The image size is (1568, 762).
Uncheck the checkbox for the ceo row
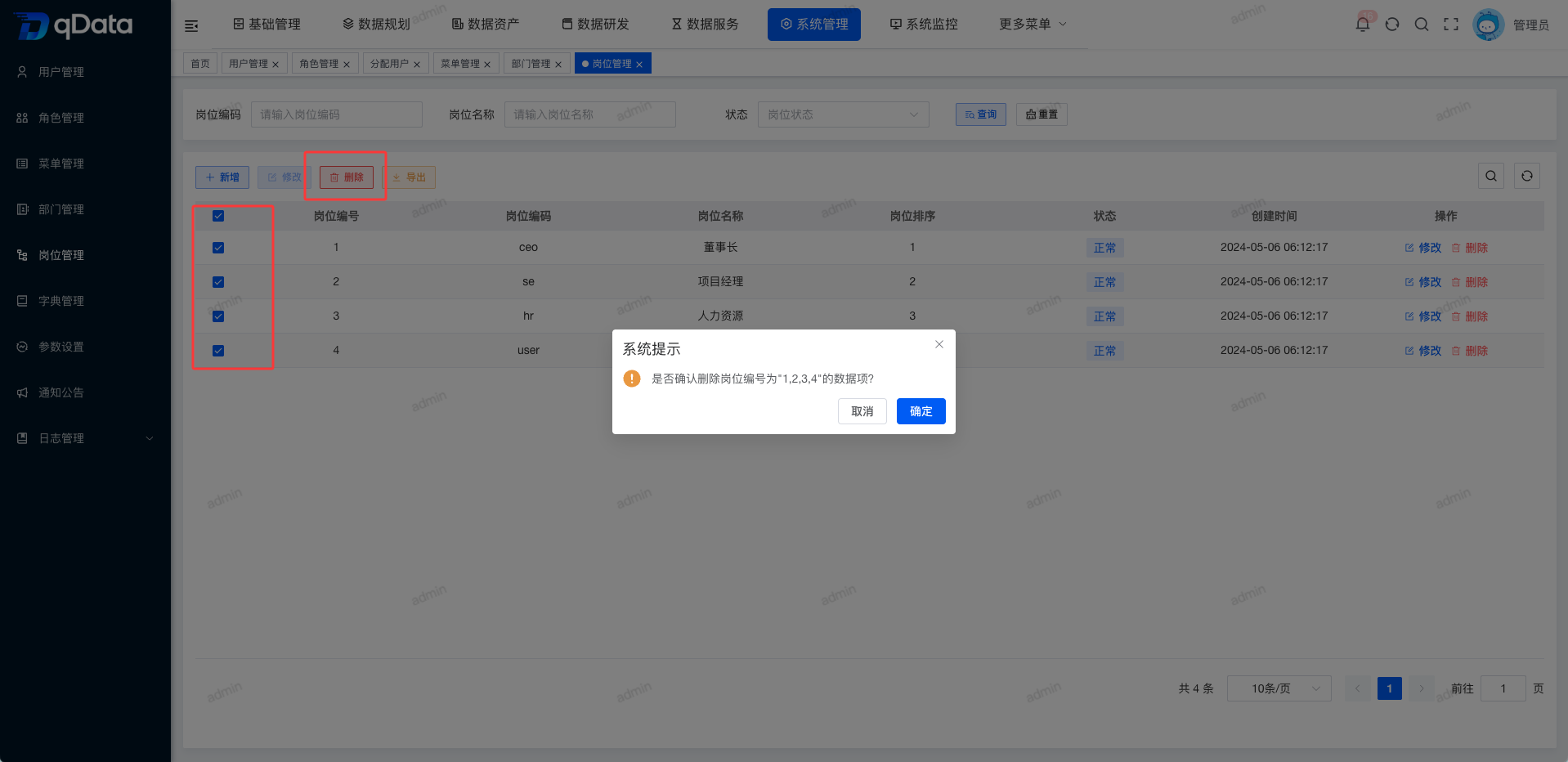(218, 248)
